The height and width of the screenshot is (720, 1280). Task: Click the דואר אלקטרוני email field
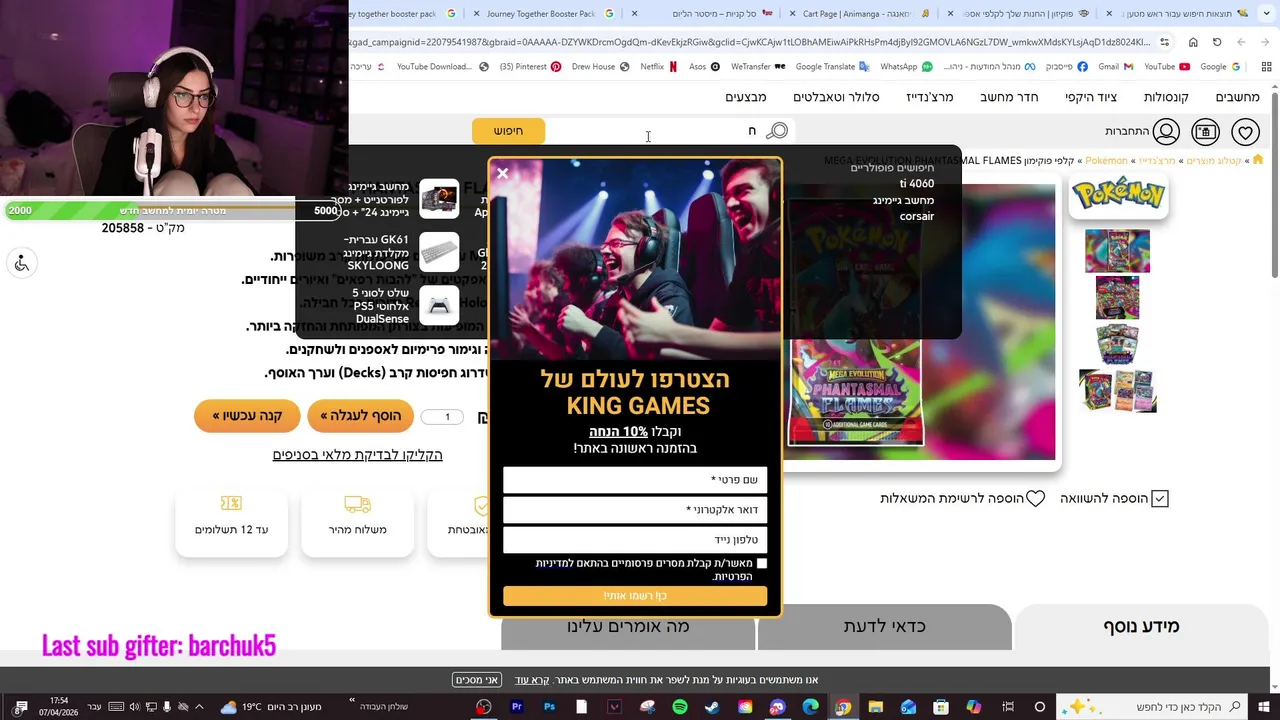[635, 510]
